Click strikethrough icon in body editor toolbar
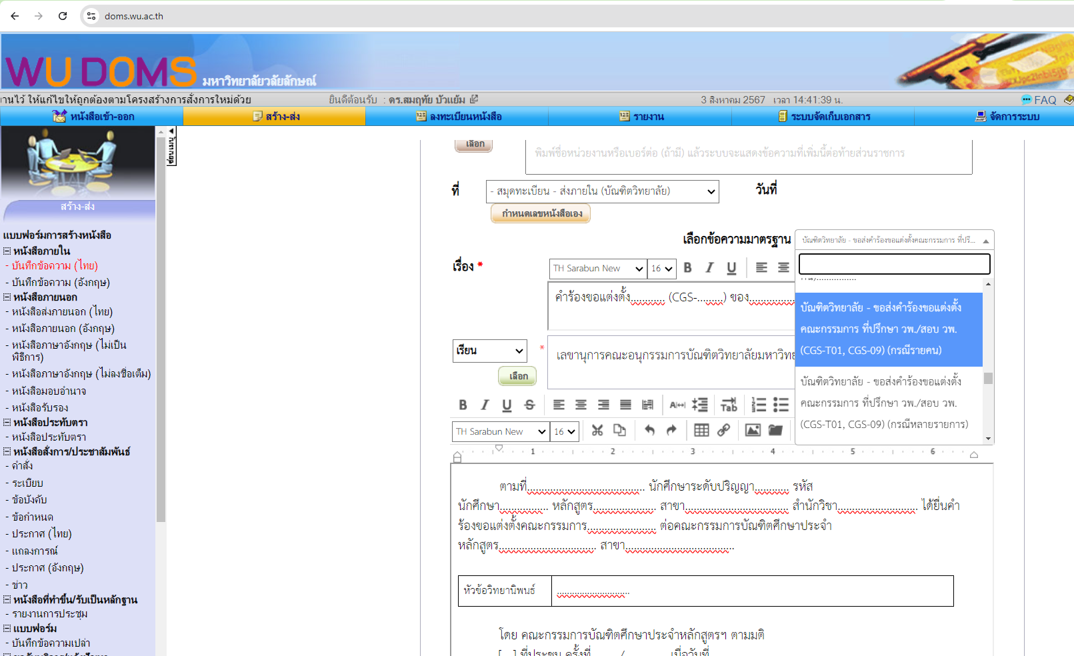 point(529,405)
